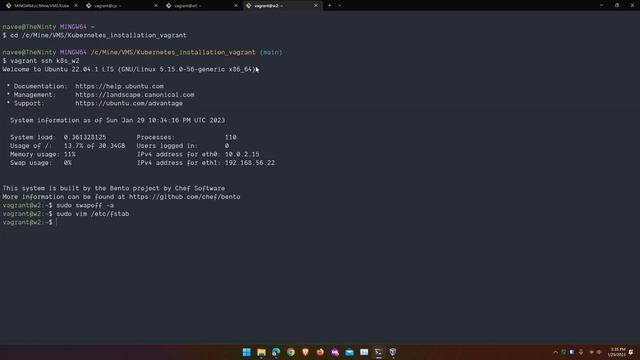This screenshot has height=360, width=640.
Task: Show hidden system tray icons
Action: tap(555, 352)
